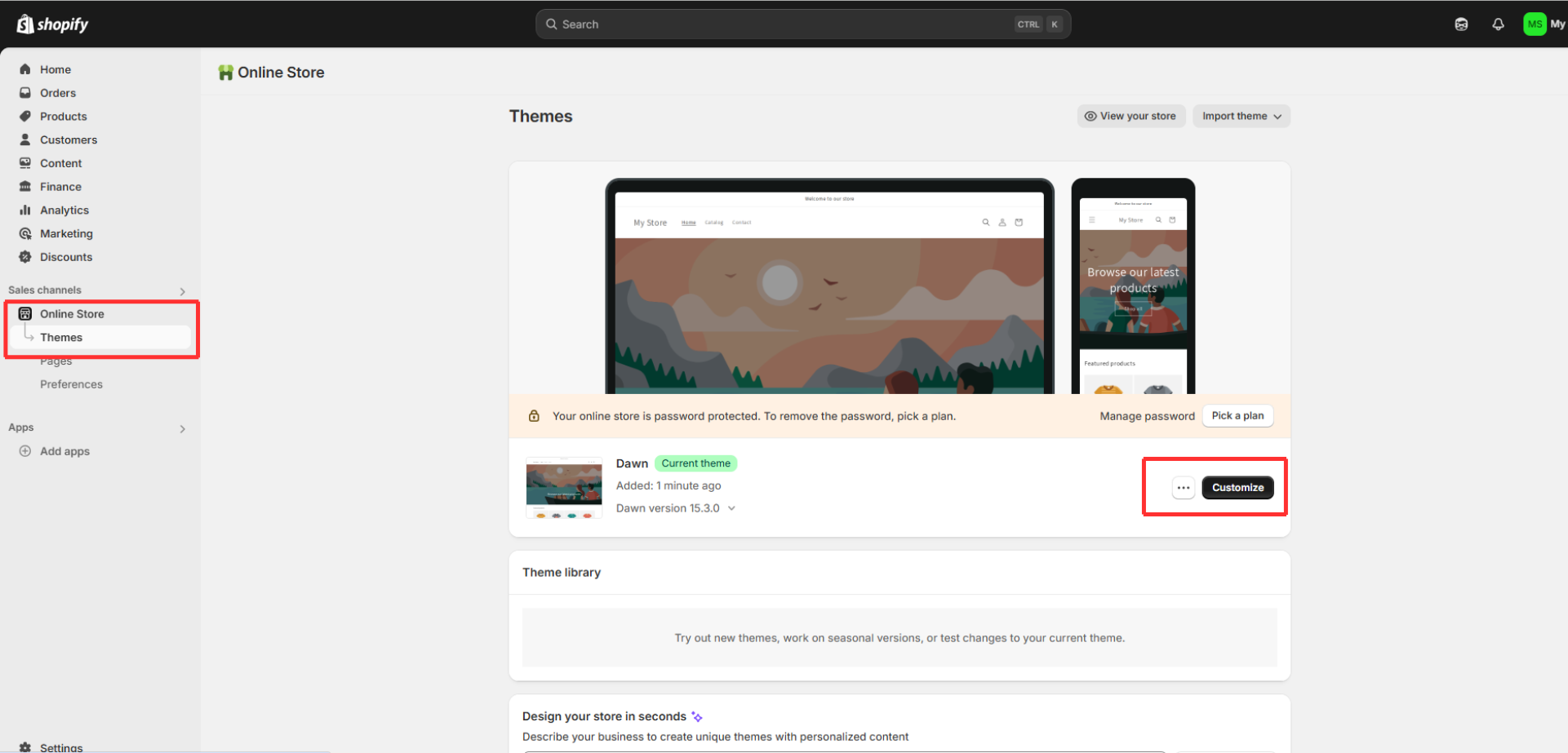
Task: Open the Preferences page in the sidebar
Action: [71, 383]
